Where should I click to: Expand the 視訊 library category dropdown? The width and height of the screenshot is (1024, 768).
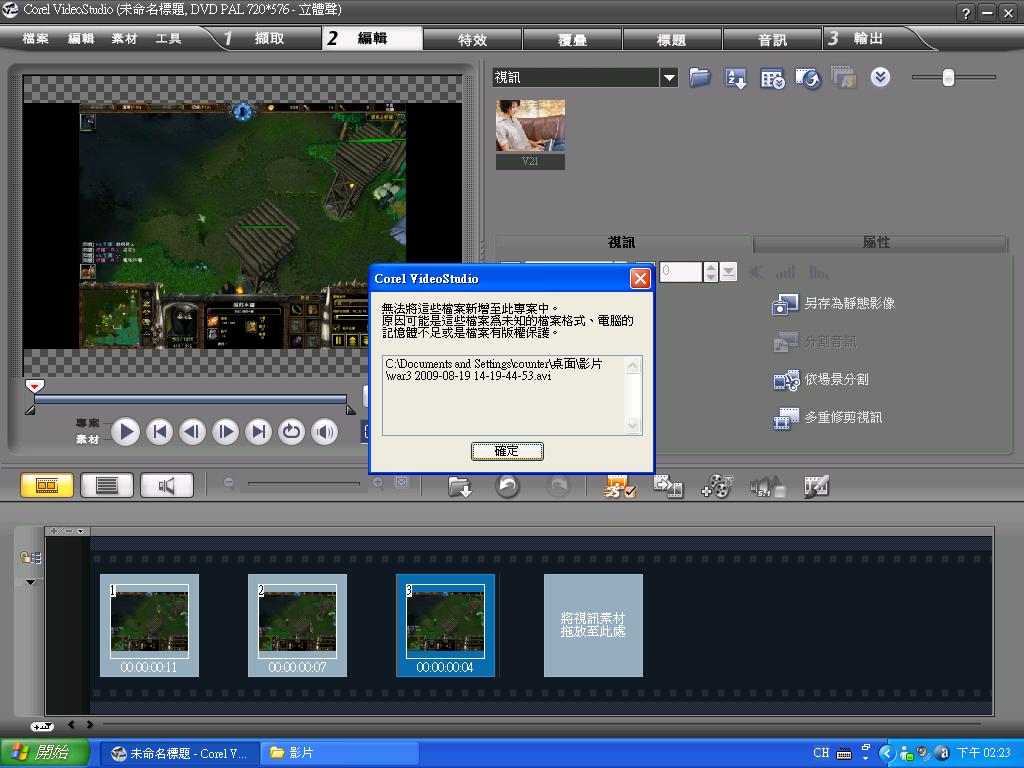coord(669,78)
